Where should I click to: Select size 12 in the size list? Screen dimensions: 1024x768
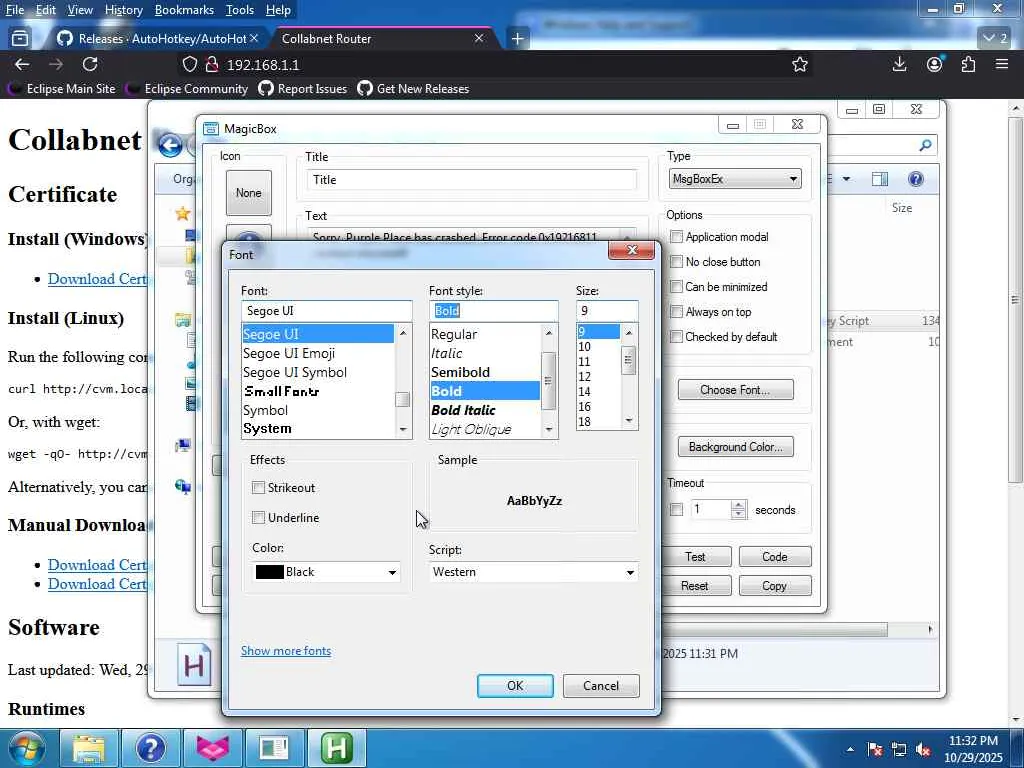598,377
